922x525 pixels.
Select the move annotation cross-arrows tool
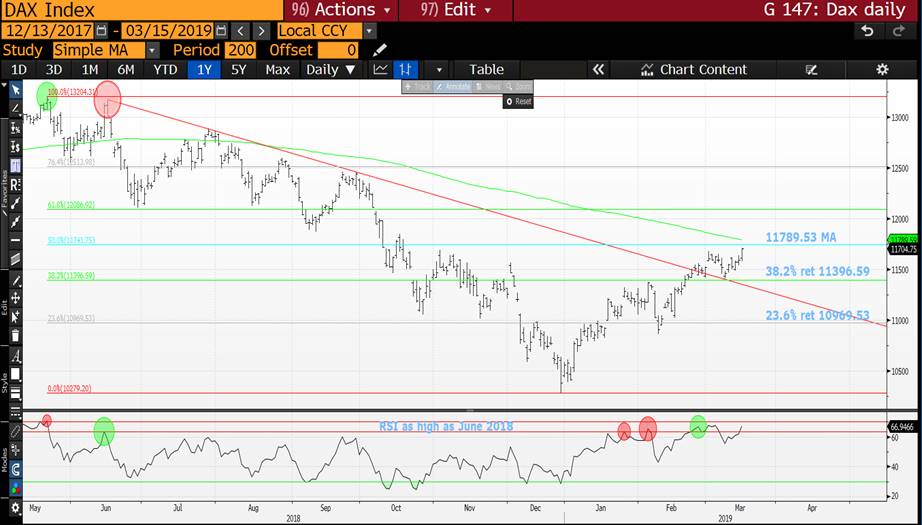tap(15, 299)
